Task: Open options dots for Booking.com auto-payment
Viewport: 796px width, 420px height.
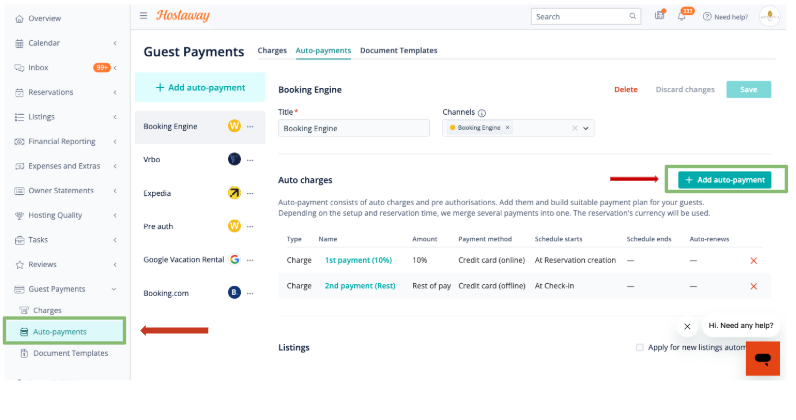Action: [x=250, y=293]
